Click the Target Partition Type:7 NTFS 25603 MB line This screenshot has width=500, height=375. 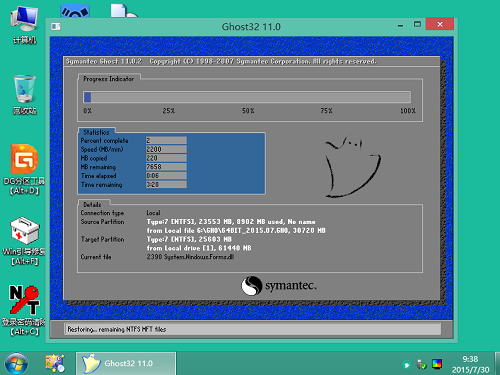[x=189, y=239]
